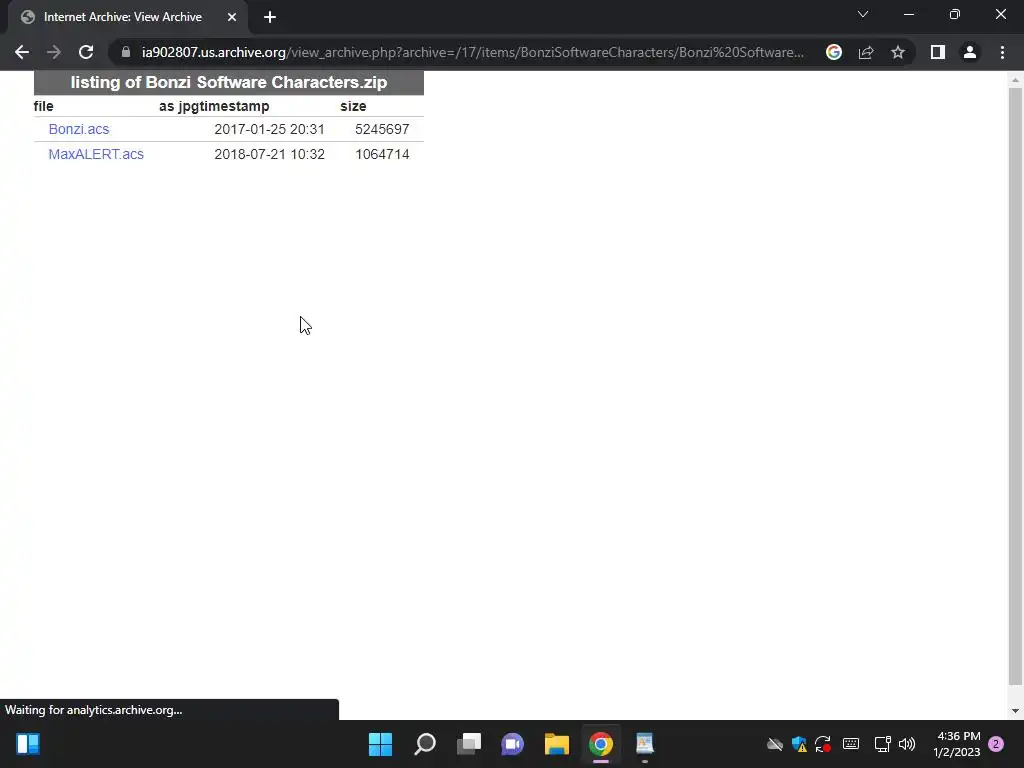1024x768 pixels.
Task: Open the MaxALERT.acs file link
Action: click(x=96, y=154)
